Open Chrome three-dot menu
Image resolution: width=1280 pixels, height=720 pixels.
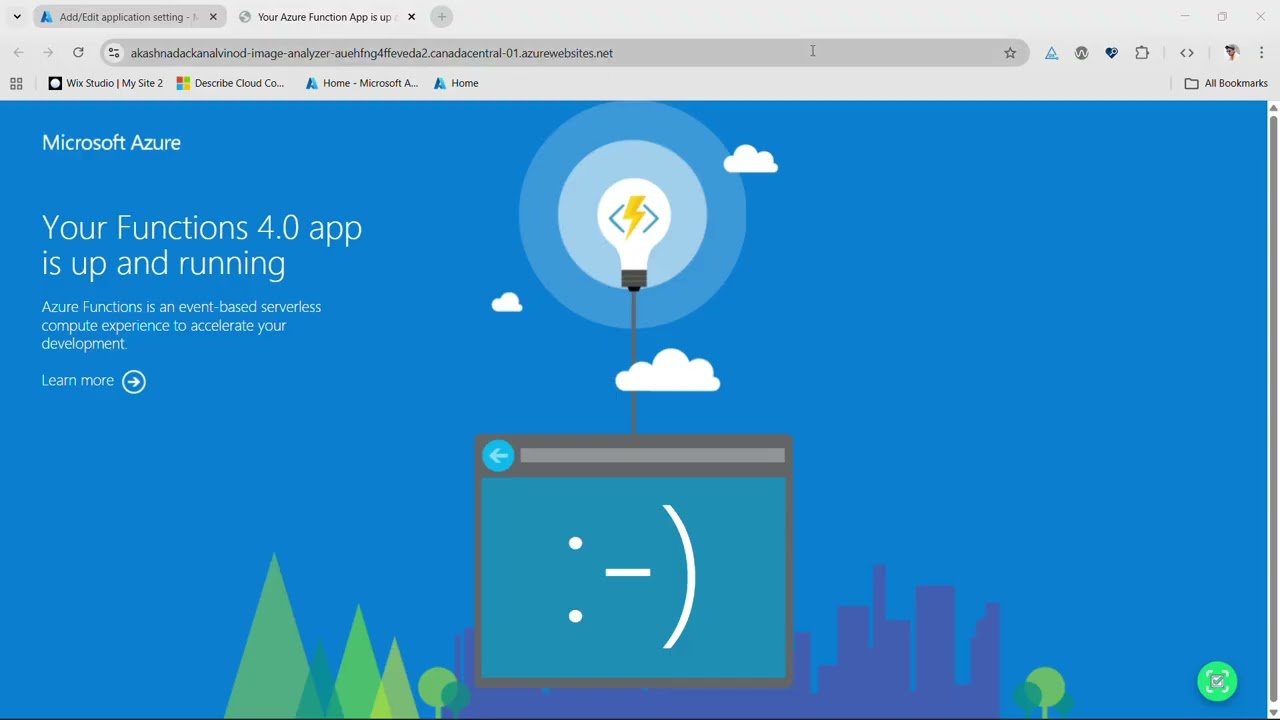1261,53
